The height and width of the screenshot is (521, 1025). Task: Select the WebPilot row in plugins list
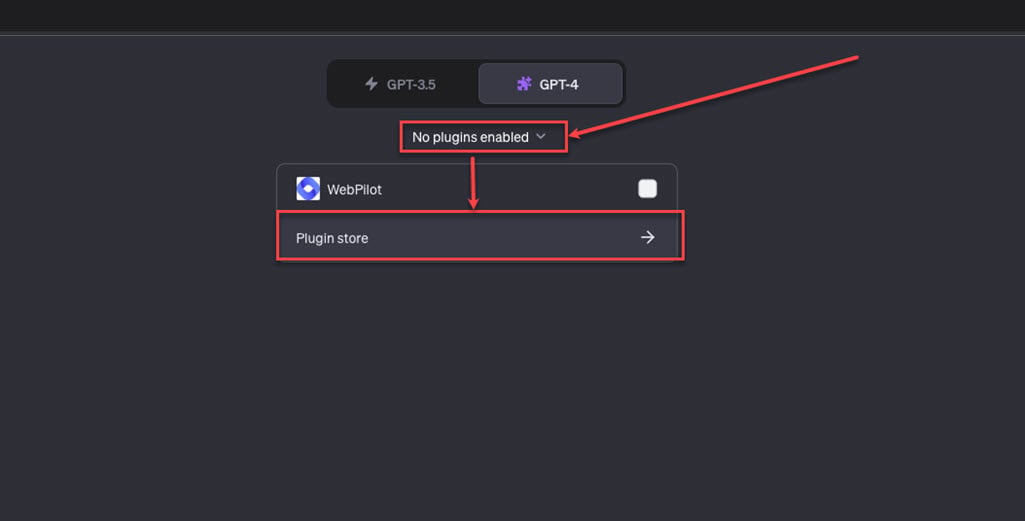pyautogui.click(x=477, y=189)
